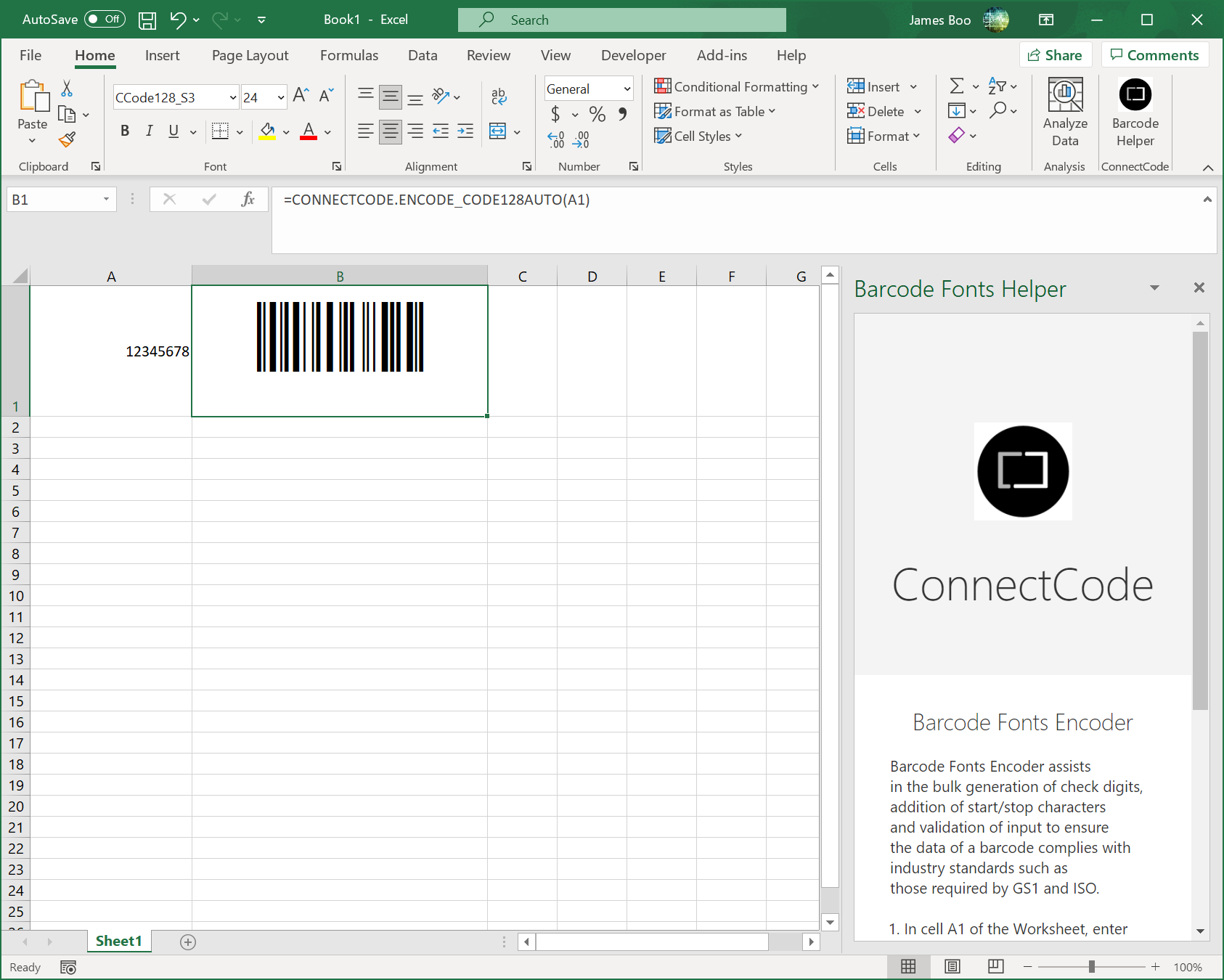The image size is (1224, 980).
Task: Toggle Bold formatting
Action: tap(125, 131)
